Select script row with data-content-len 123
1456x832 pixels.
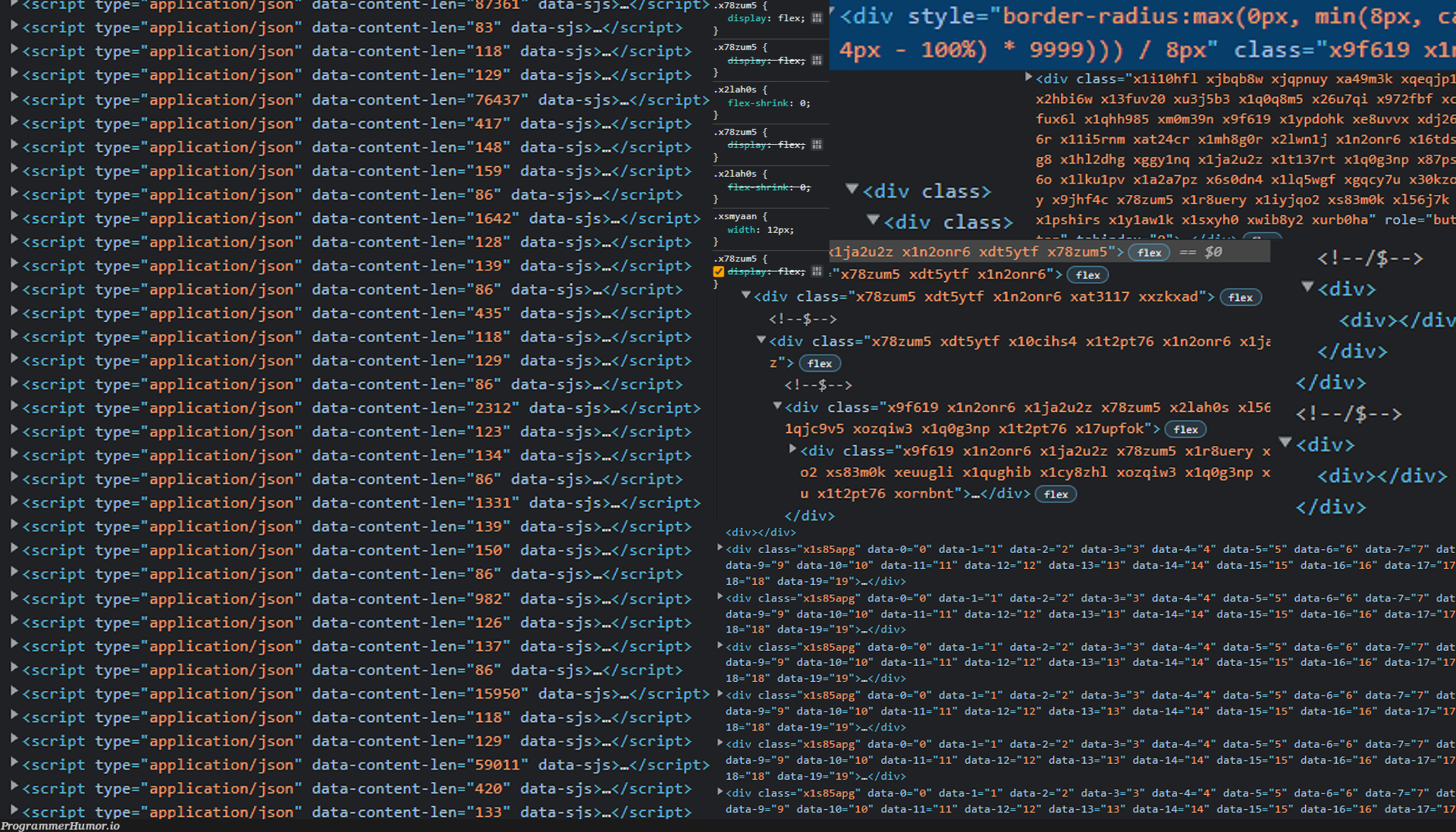pyautogui.click(x=356, y=432)
